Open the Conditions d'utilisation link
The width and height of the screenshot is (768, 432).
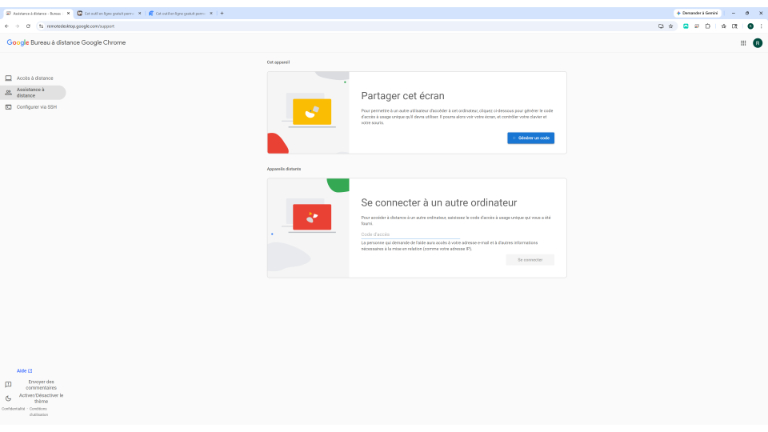(38, 411)
